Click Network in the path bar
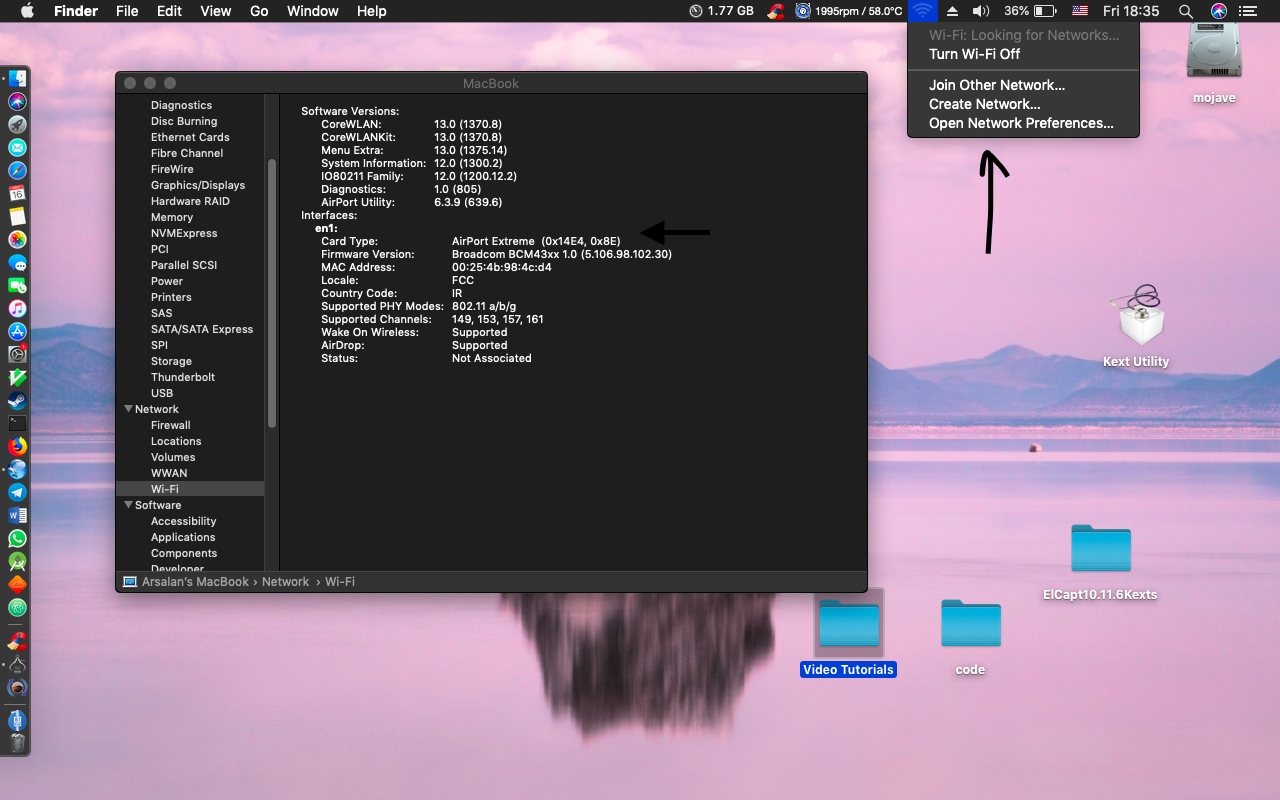This screenshot has height=800, width=1280. (285, 582)
